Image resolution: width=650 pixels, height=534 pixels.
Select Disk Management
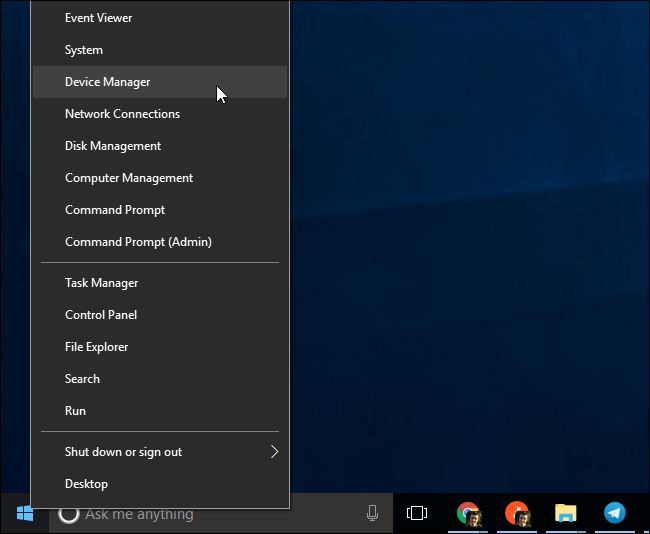coord(113,146)
